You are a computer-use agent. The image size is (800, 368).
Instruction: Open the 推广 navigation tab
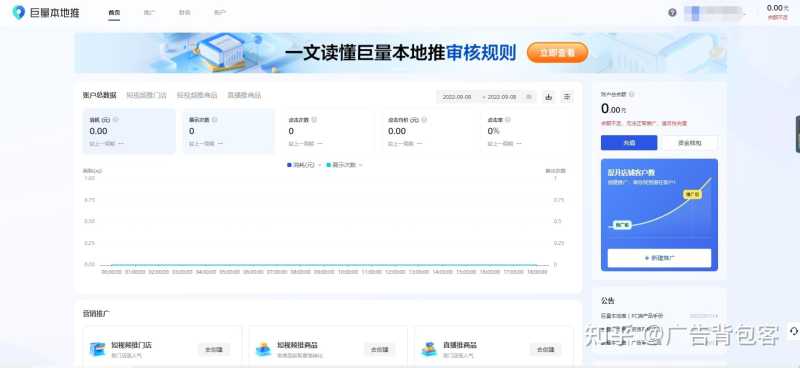tap(149, 13)
